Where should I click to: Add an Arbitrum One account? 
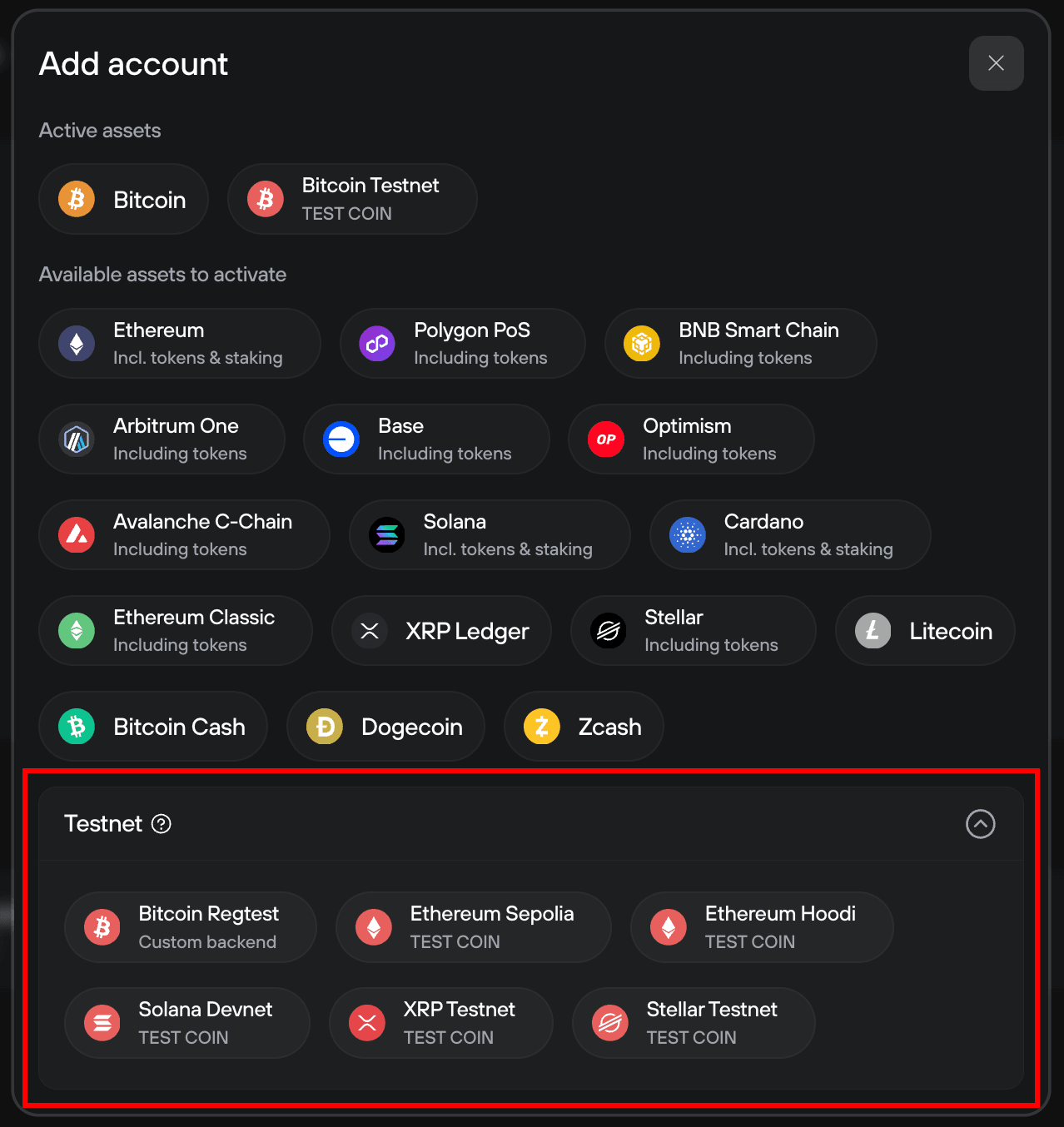tap(162, 439)
